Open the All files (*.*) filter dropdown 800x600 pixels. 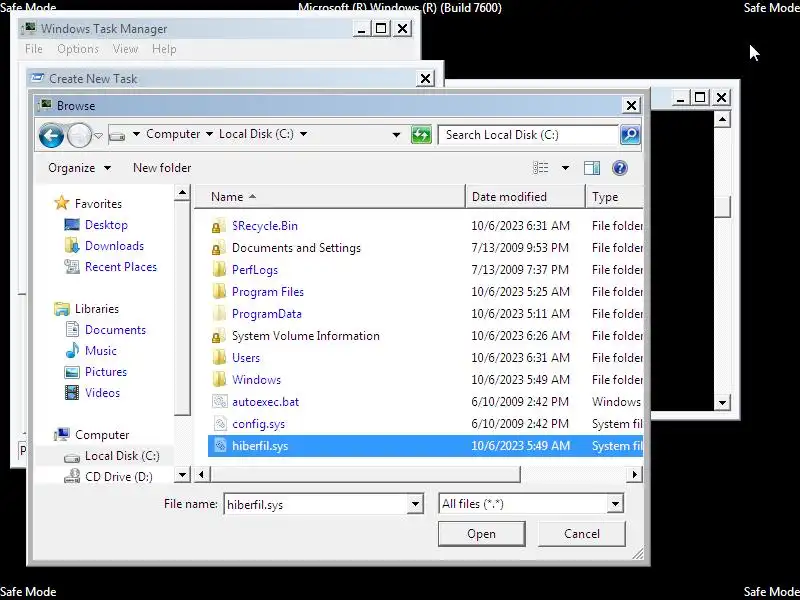click(x=615, y=505)
